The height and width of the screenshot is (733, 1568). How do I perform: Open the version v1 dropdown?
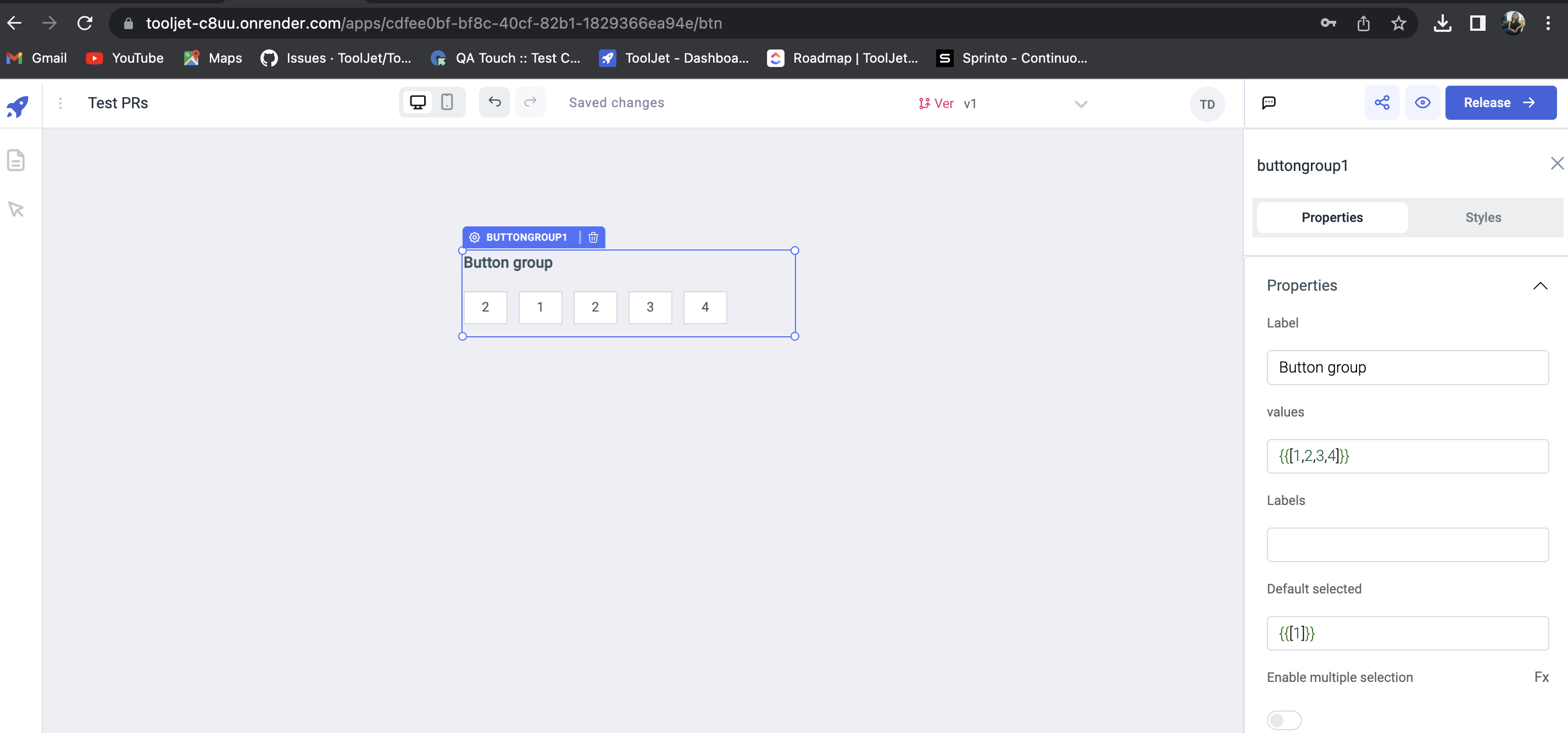(x=1081, y=103)
